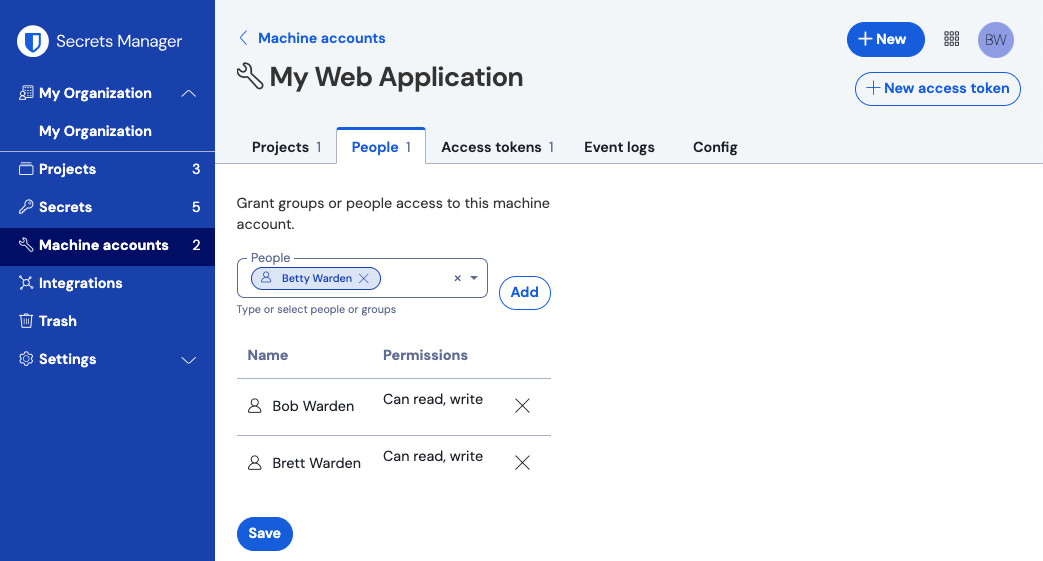This screenshot has width=1043, height=561.
Task: Open the People selection dropdown arrow
Action: point(474,279)
